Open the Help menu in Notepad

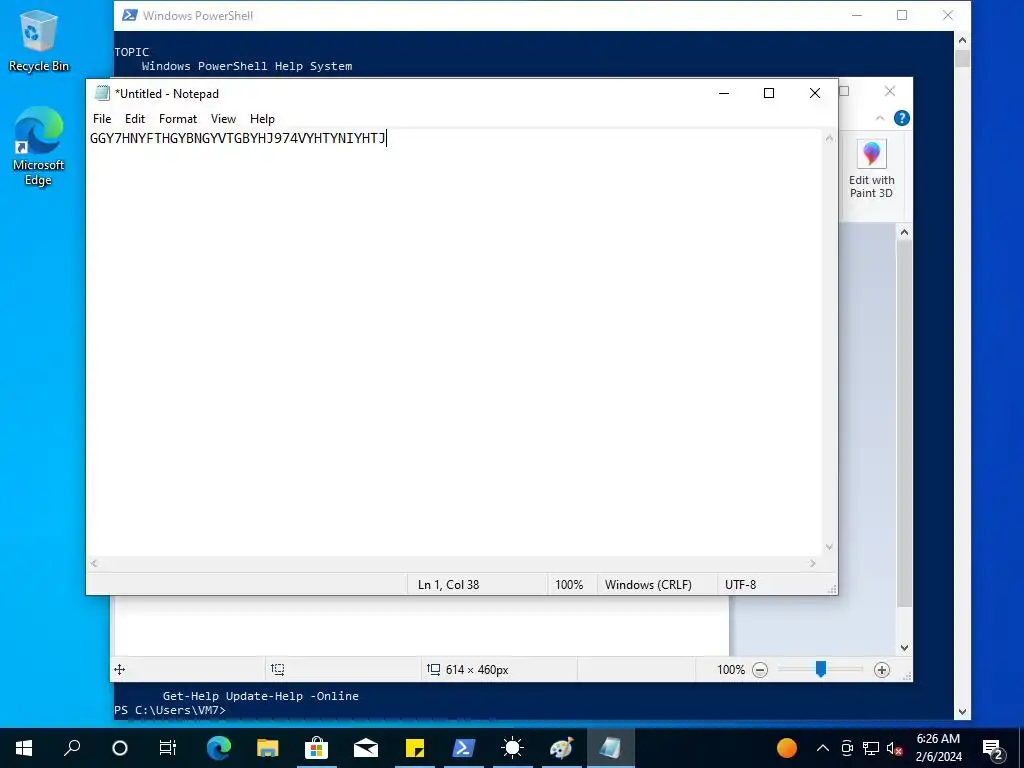click(262, 119)
